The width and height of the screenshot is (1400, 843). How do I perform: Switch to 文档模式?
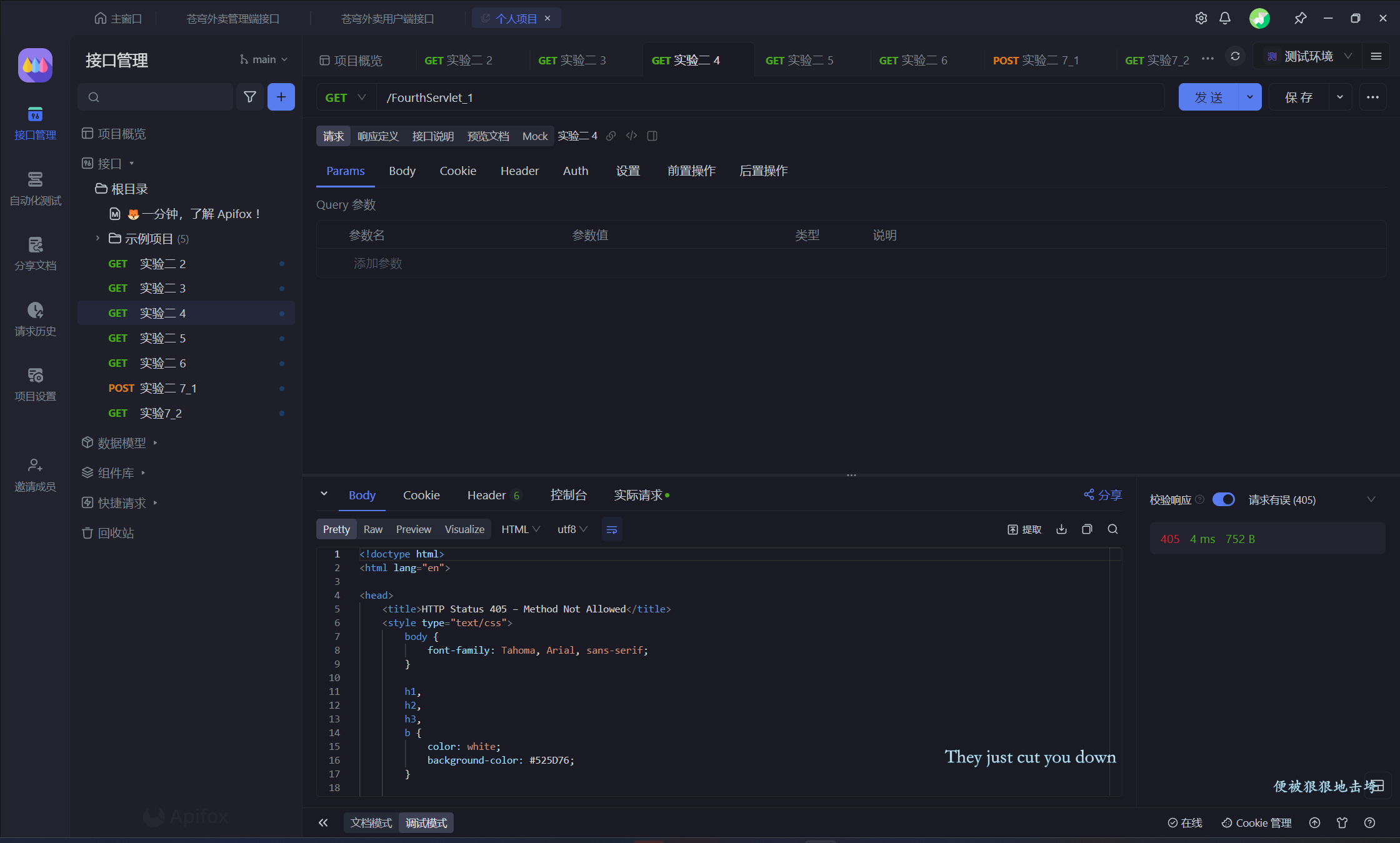(371, 822)
